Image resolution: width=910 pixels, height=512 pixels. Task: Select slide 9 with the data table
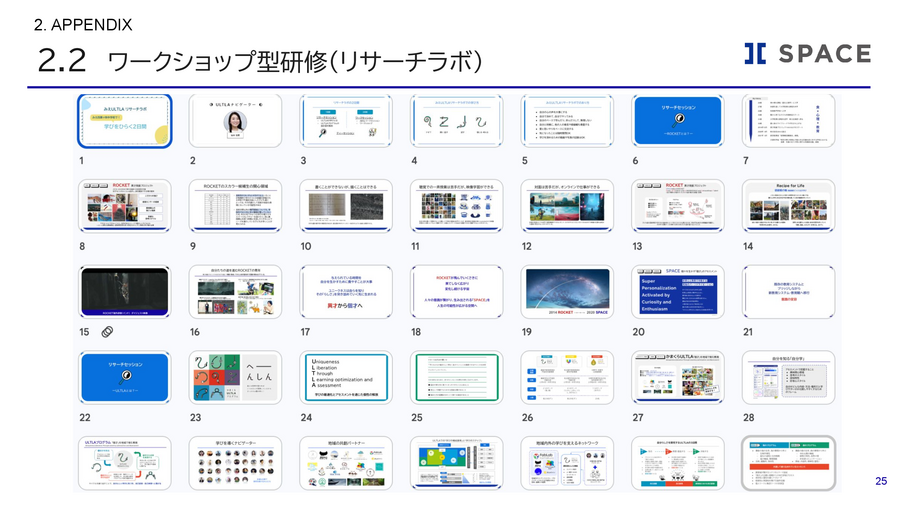235,207
